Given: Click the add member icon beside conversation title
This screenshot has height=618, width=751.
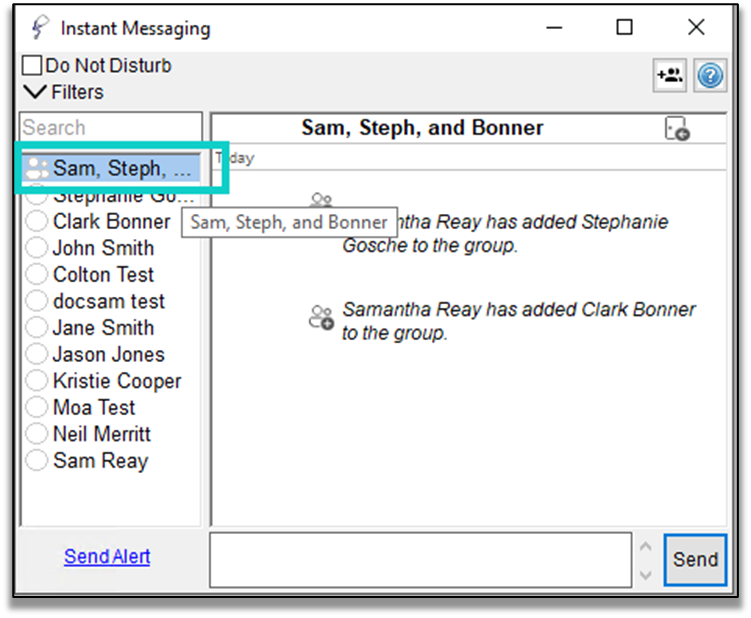Looking at the screenshot, I should coord(677,129).
